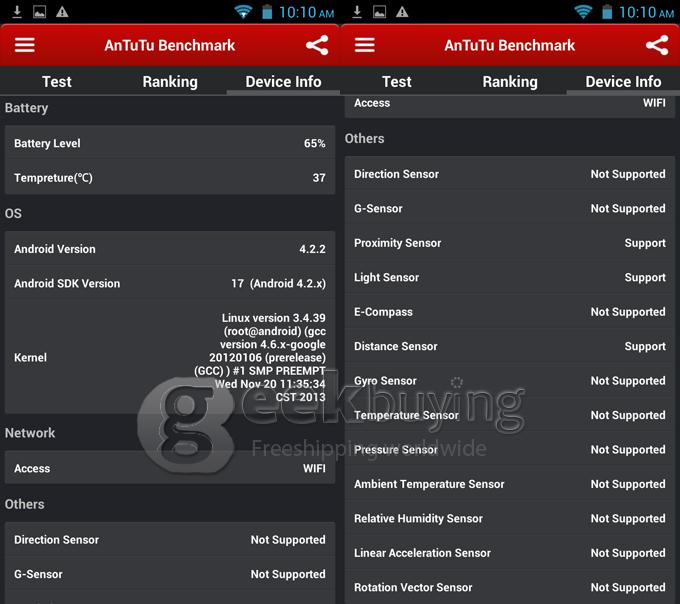The height and width of the screenshot is (604, 680).
Task: Tap the Kernel label
Action: tap(30, 357)
